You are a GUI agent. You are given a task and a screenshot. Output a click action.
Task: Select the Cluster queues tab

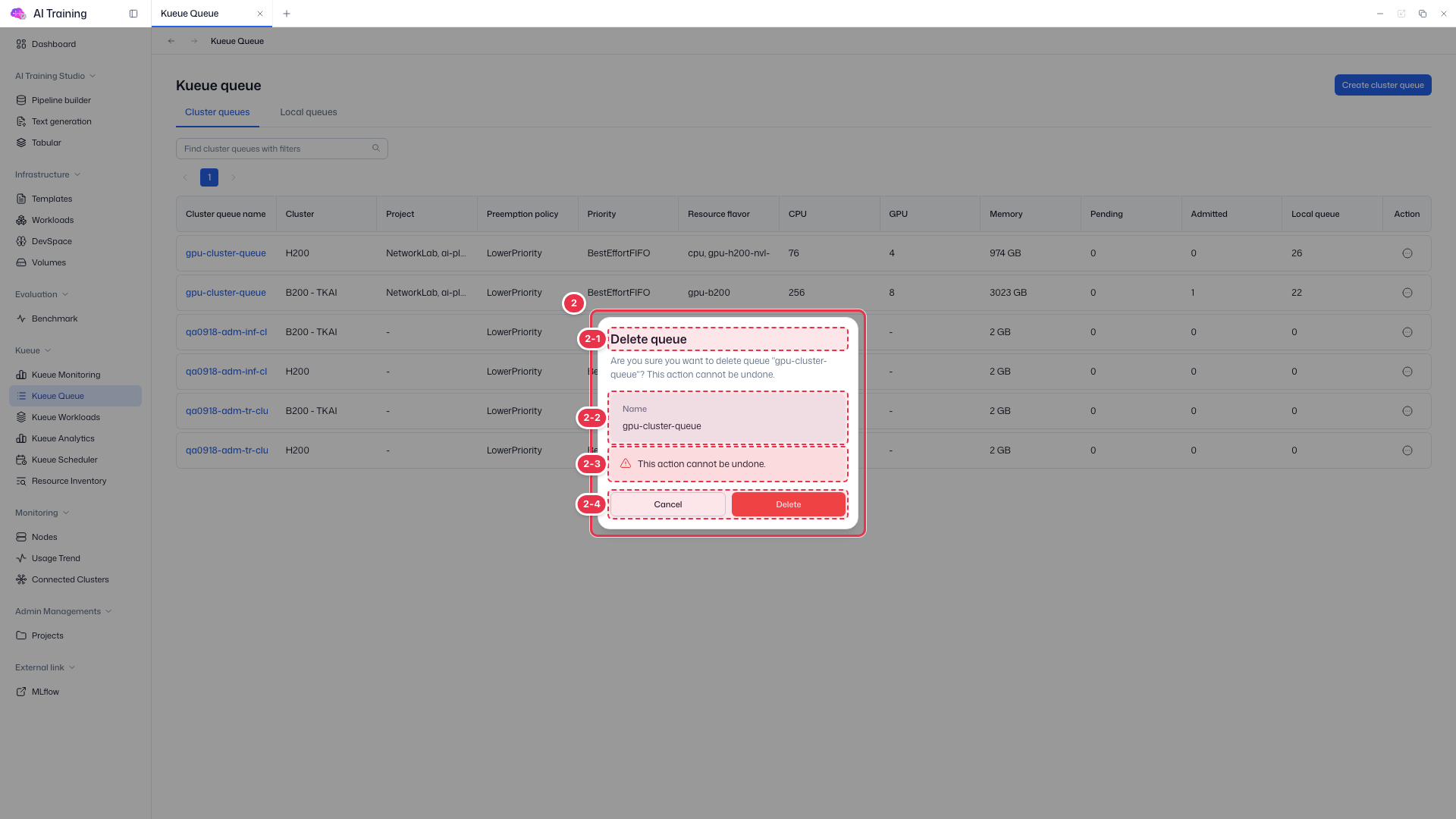click(x=217, y=112)
